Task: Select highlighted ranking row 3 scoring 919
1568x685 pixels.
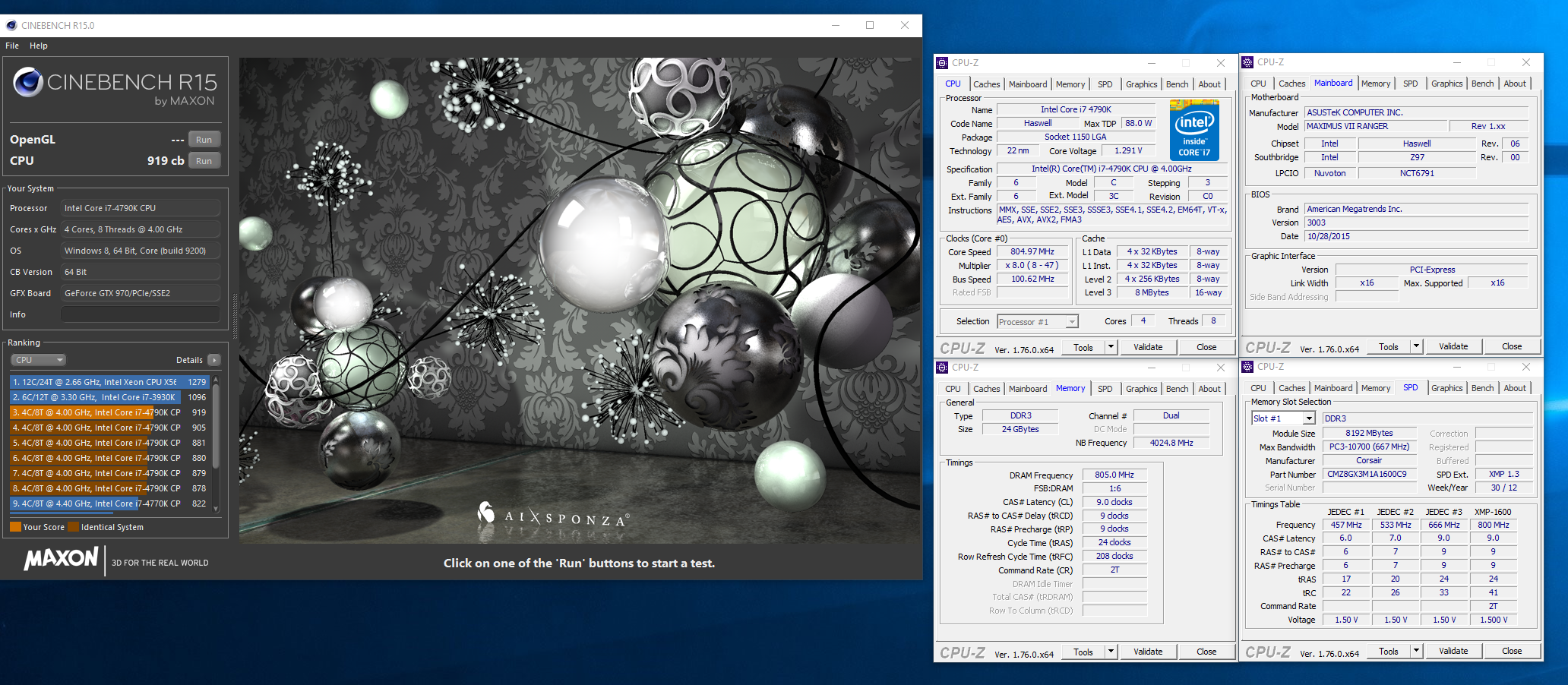Action: [x=109, y=412]
